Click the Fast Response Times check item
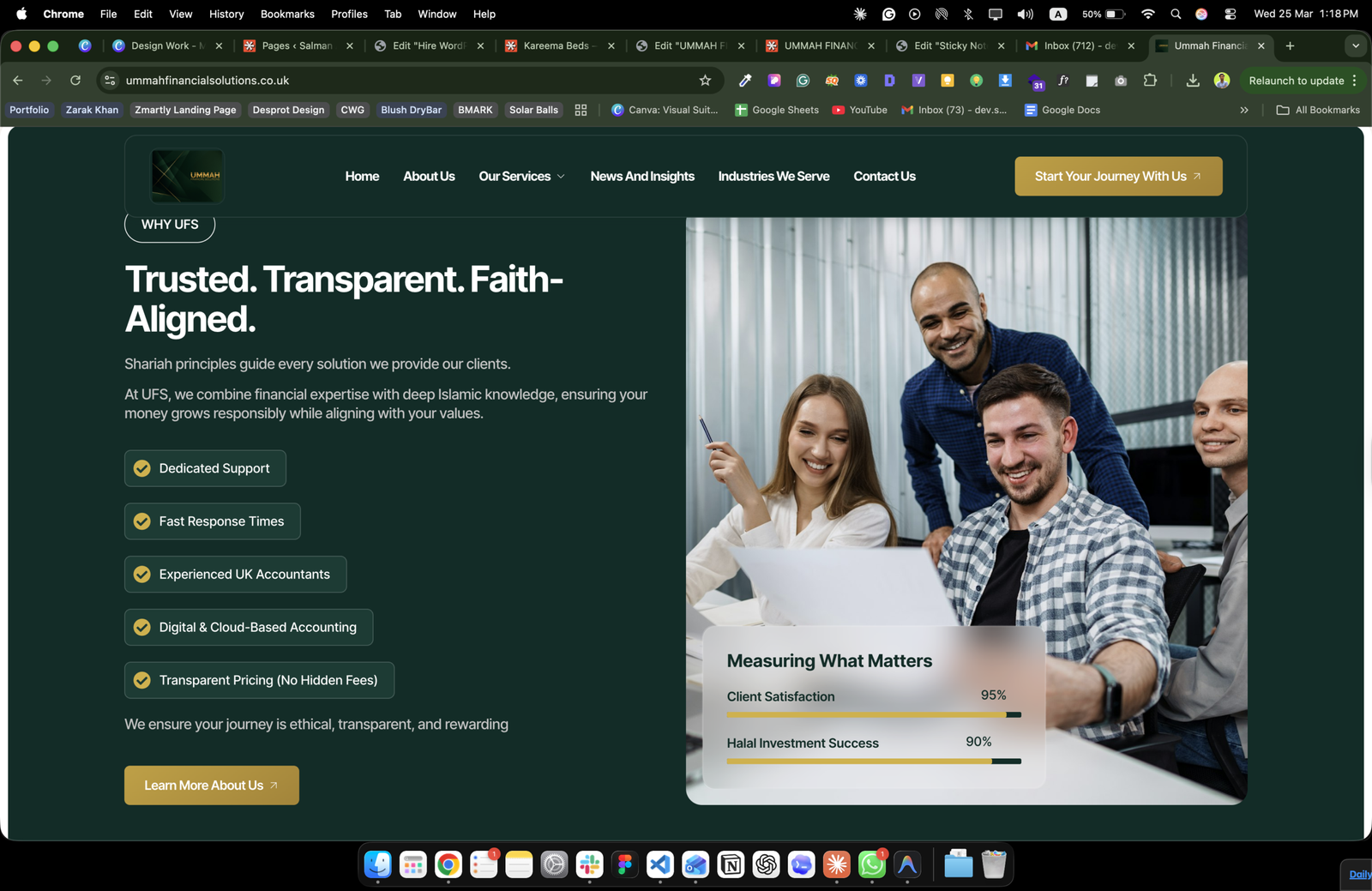Viewport: 1372px width, 891px height. coord(213,521)
